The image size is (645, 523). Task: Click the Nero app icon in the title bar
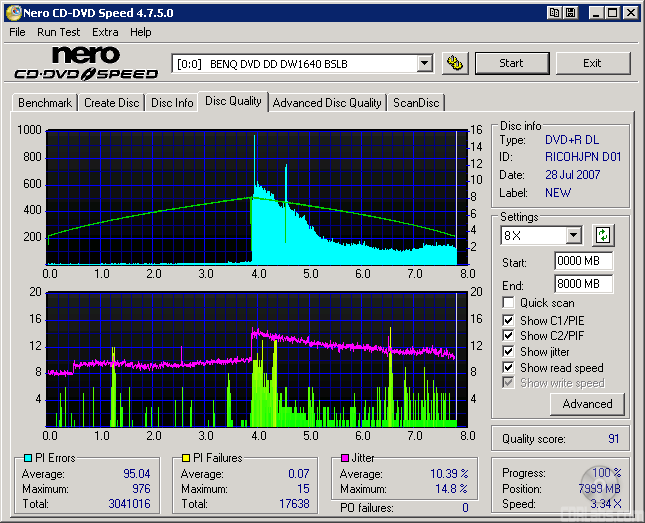click(12, 13)
